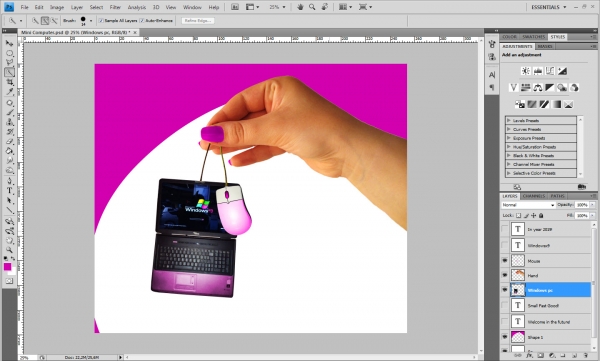Viewport: 600px width, 361px height.
Task: Expand Curves Presets
Action: coord(509,129)
